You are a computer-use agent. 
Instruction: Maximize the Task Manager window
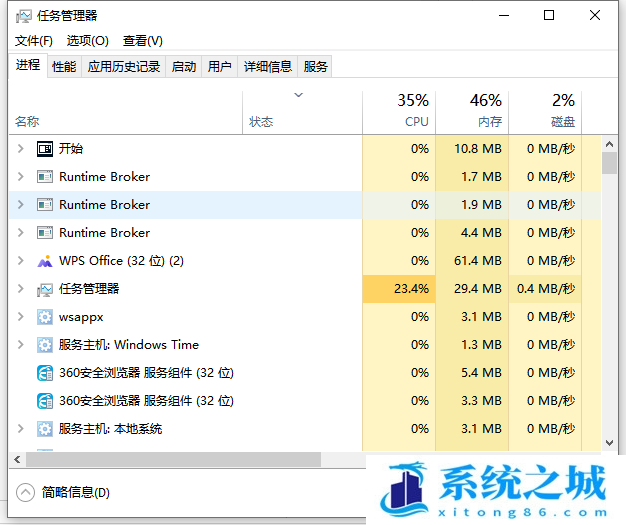pos(549,16)
